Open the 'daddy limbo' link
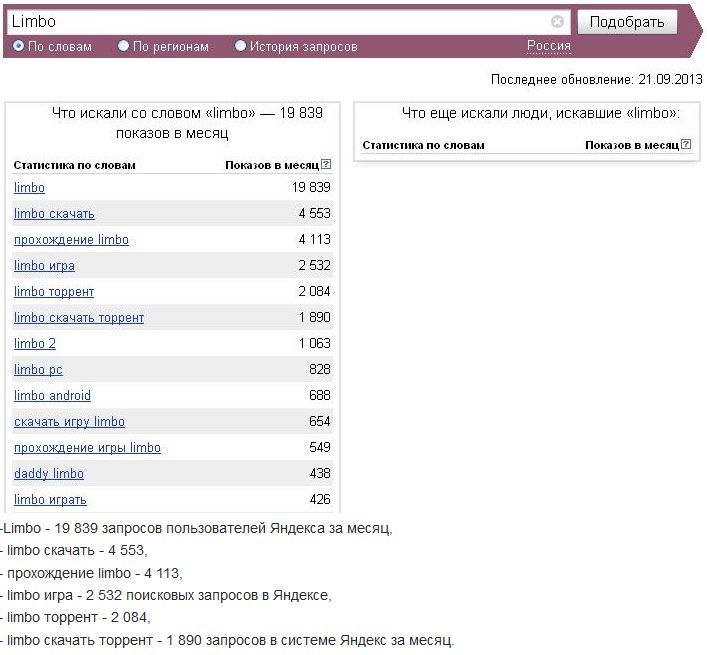707x655 pixels. coord(49,474)
